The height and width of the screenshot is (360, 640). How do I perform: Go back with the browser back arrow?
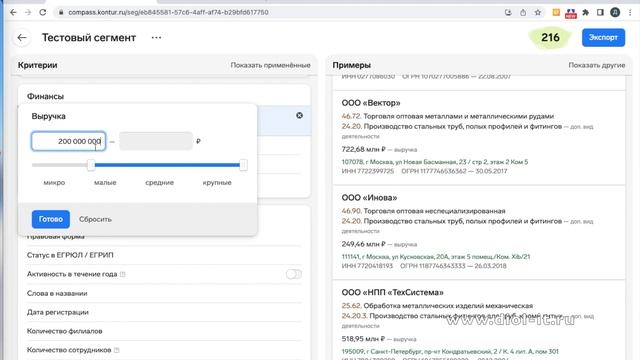point(13,13)
